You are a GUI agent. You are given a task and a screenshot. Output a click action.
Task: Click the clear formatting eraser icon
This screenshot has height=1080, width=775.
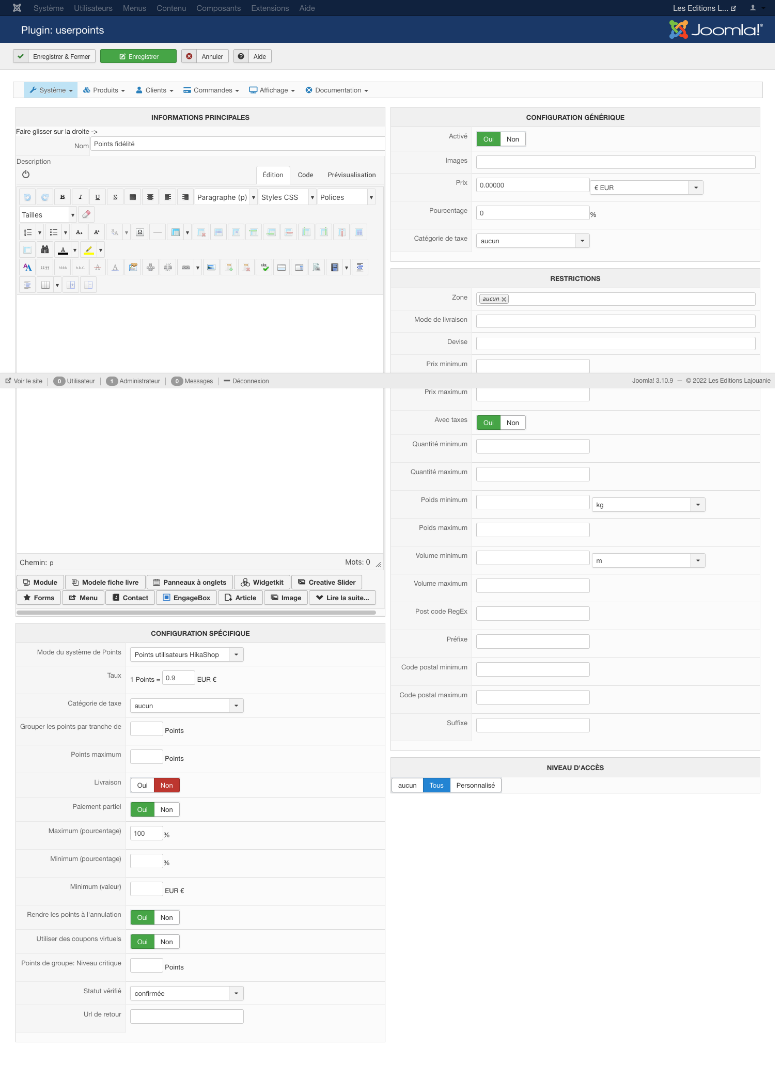[x=86, y=214]
